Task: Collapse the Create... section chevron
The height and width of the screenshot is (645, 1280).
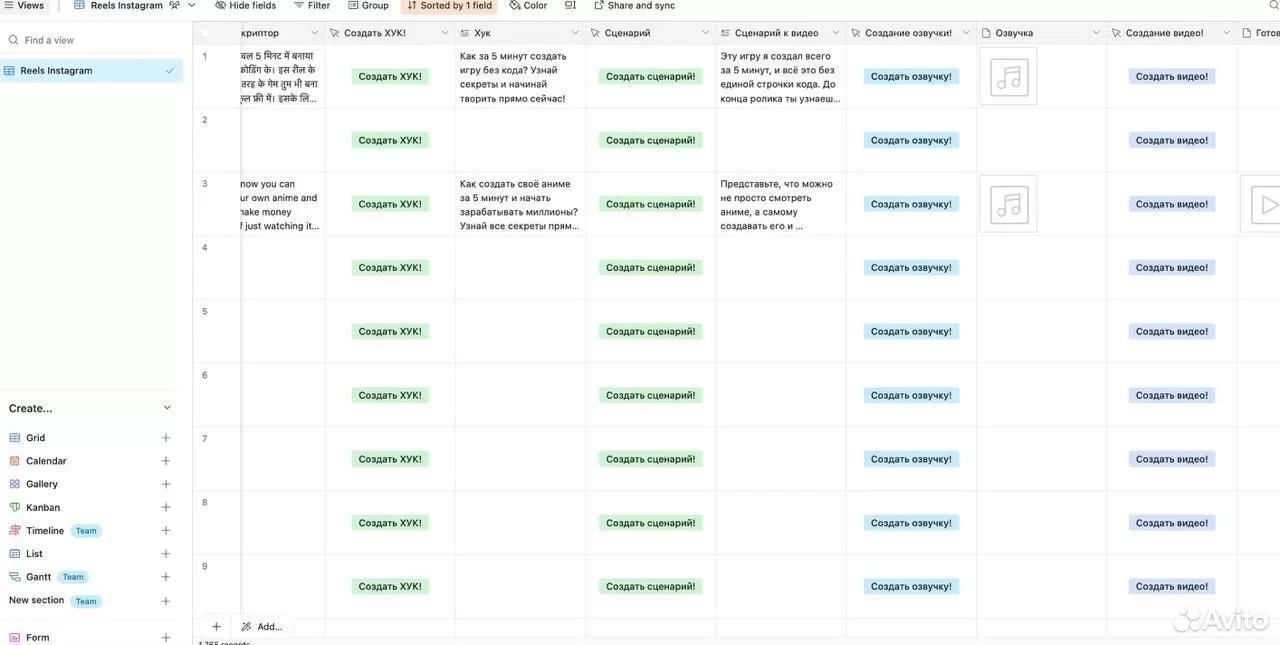Action: (x=167, y=408)
